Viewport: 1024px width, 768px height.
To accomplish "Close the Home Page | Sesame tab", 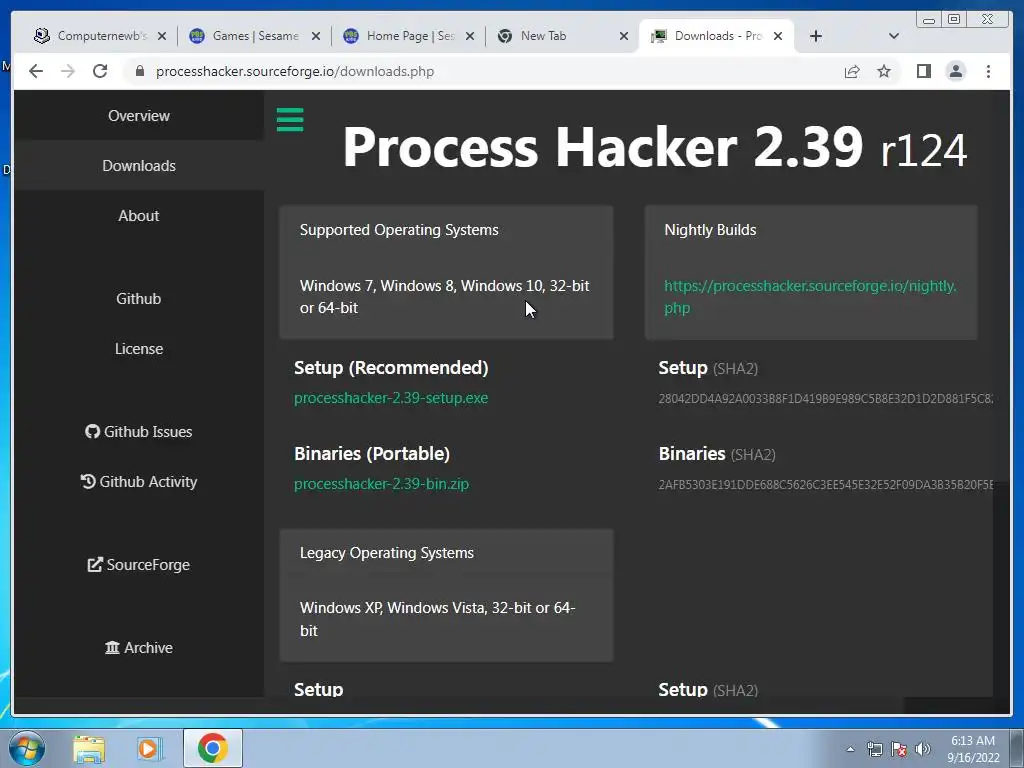I will point(470,36).
